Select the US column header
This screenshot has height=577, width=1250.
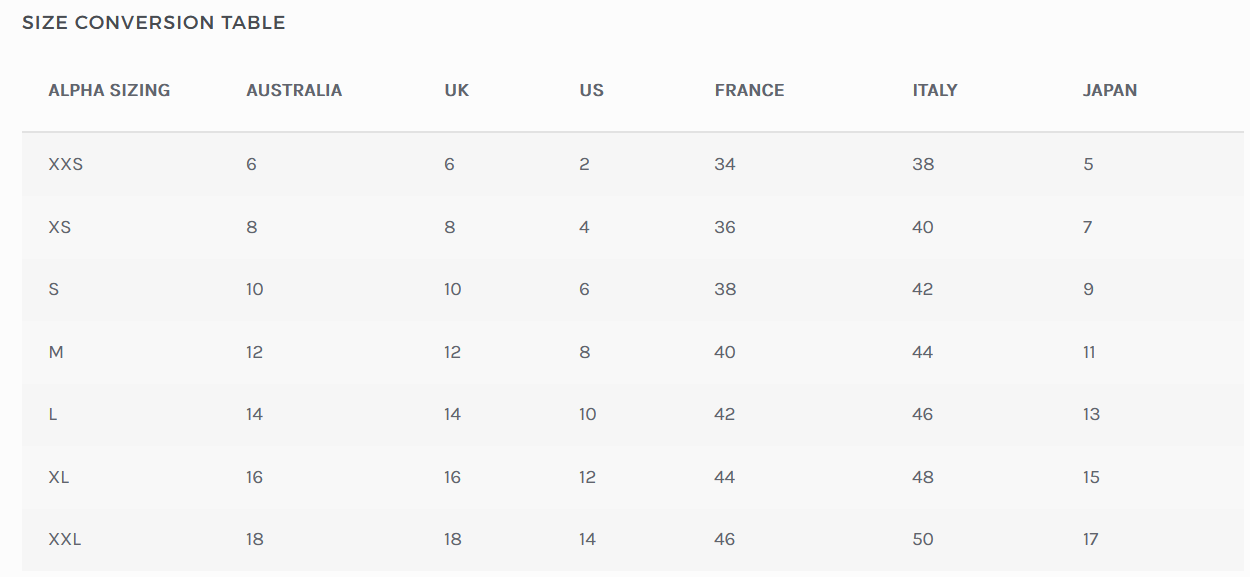click(x=591, y=90)
